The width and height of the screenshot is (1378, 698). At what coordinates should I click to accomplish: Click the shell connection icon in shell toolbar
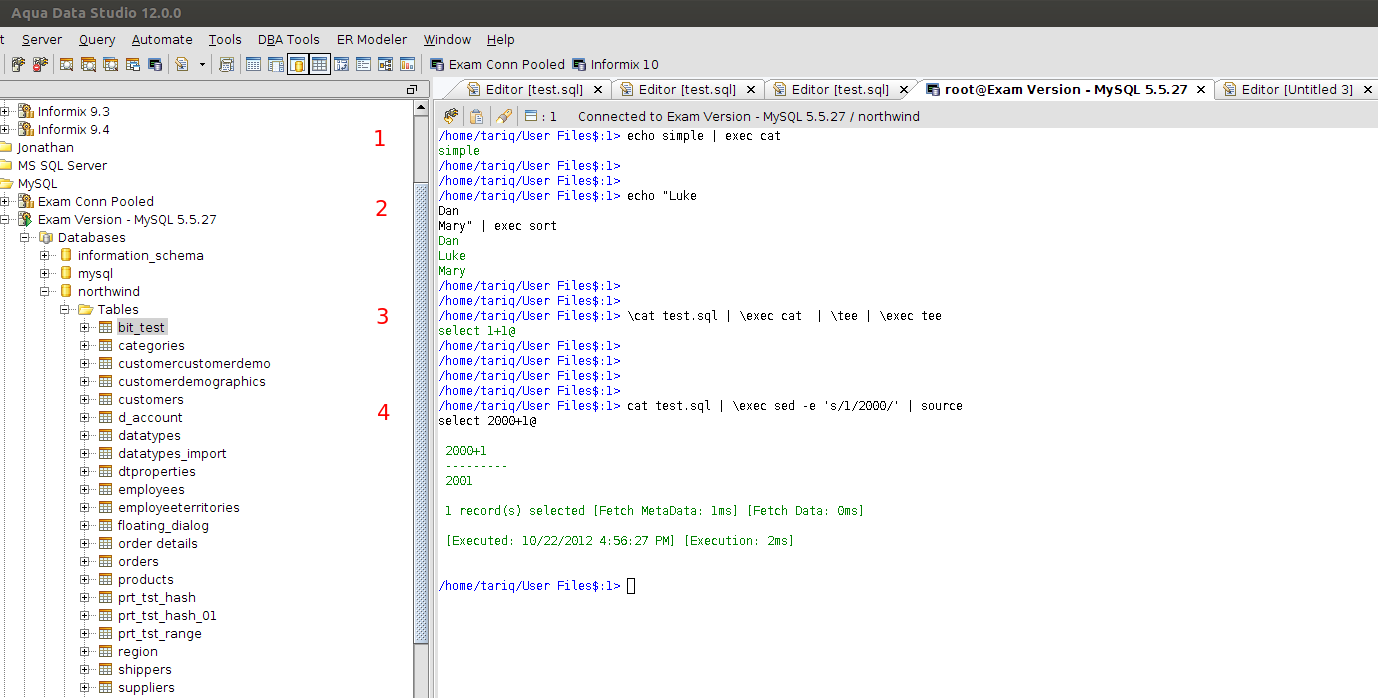coord(451,117)
